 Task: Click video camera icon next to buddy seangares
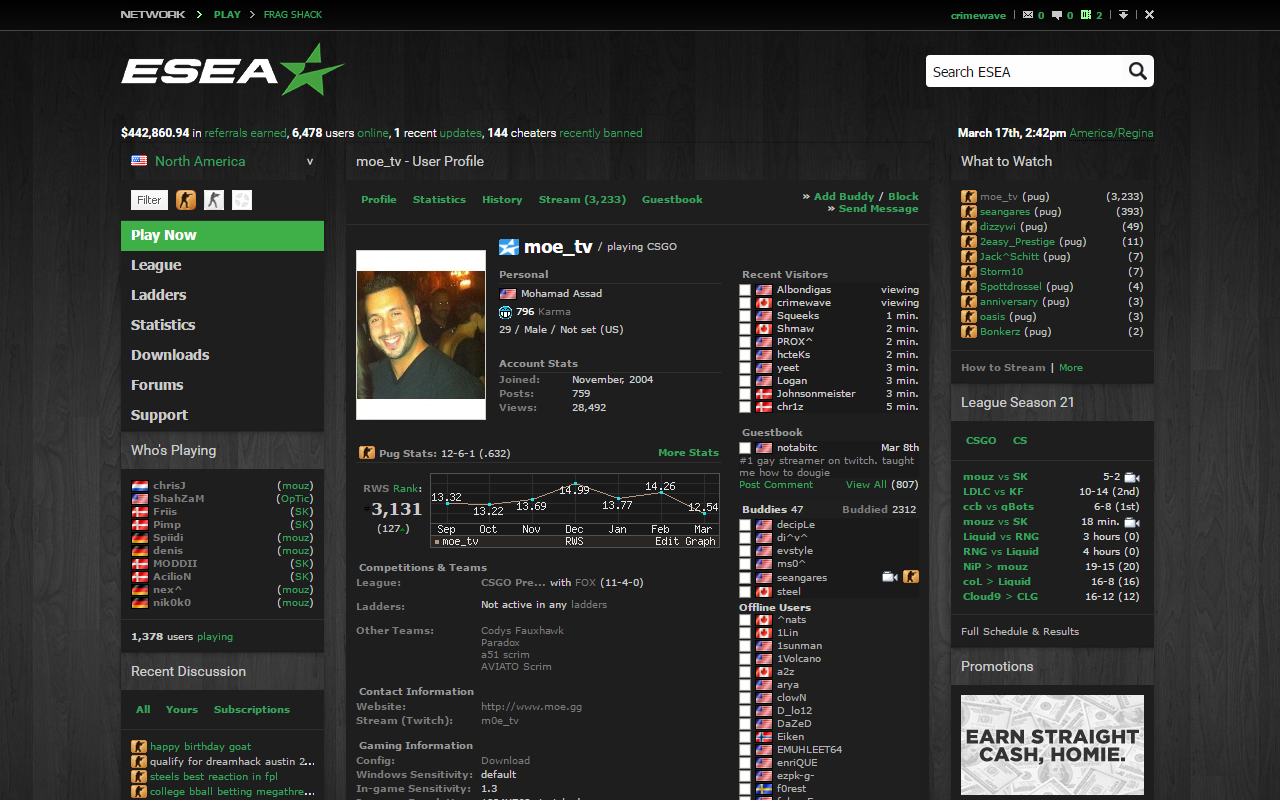(x=890, y=577)
